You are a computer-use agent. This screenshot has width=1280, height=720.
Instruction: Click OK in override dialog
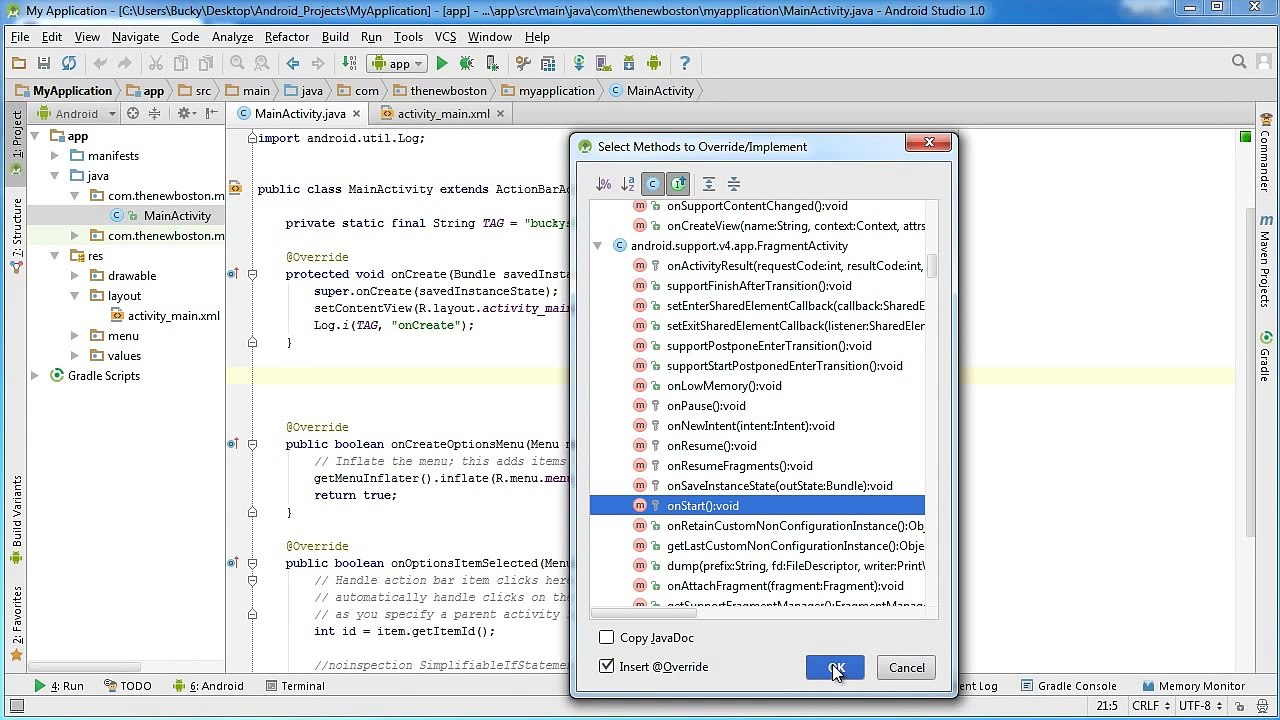coord(835,667)
